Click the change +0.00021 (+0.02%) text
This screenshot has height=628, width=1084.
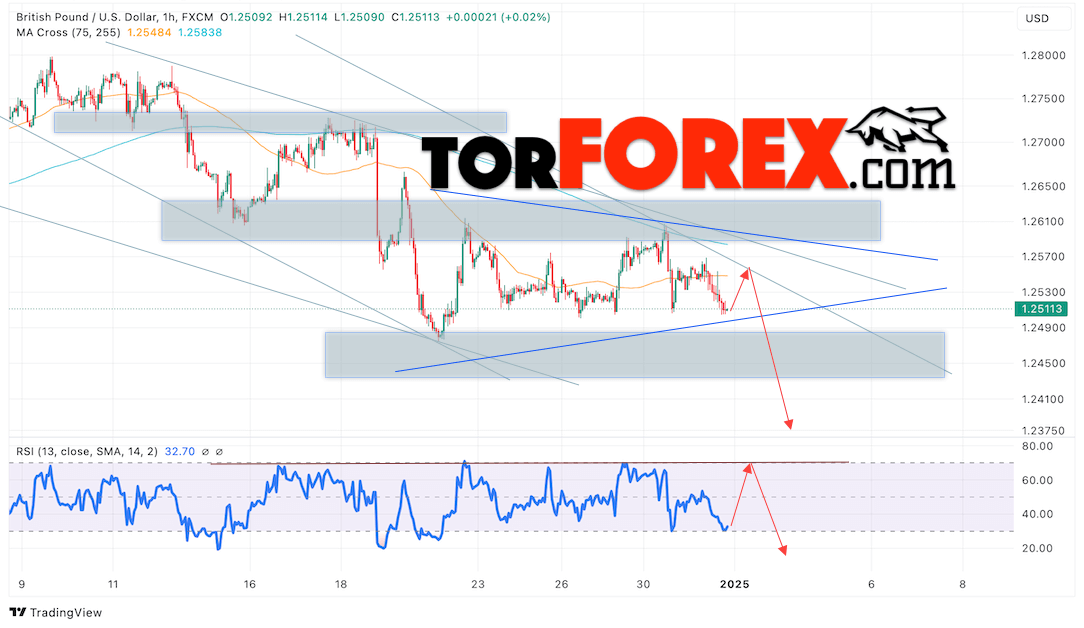point(498,17)
